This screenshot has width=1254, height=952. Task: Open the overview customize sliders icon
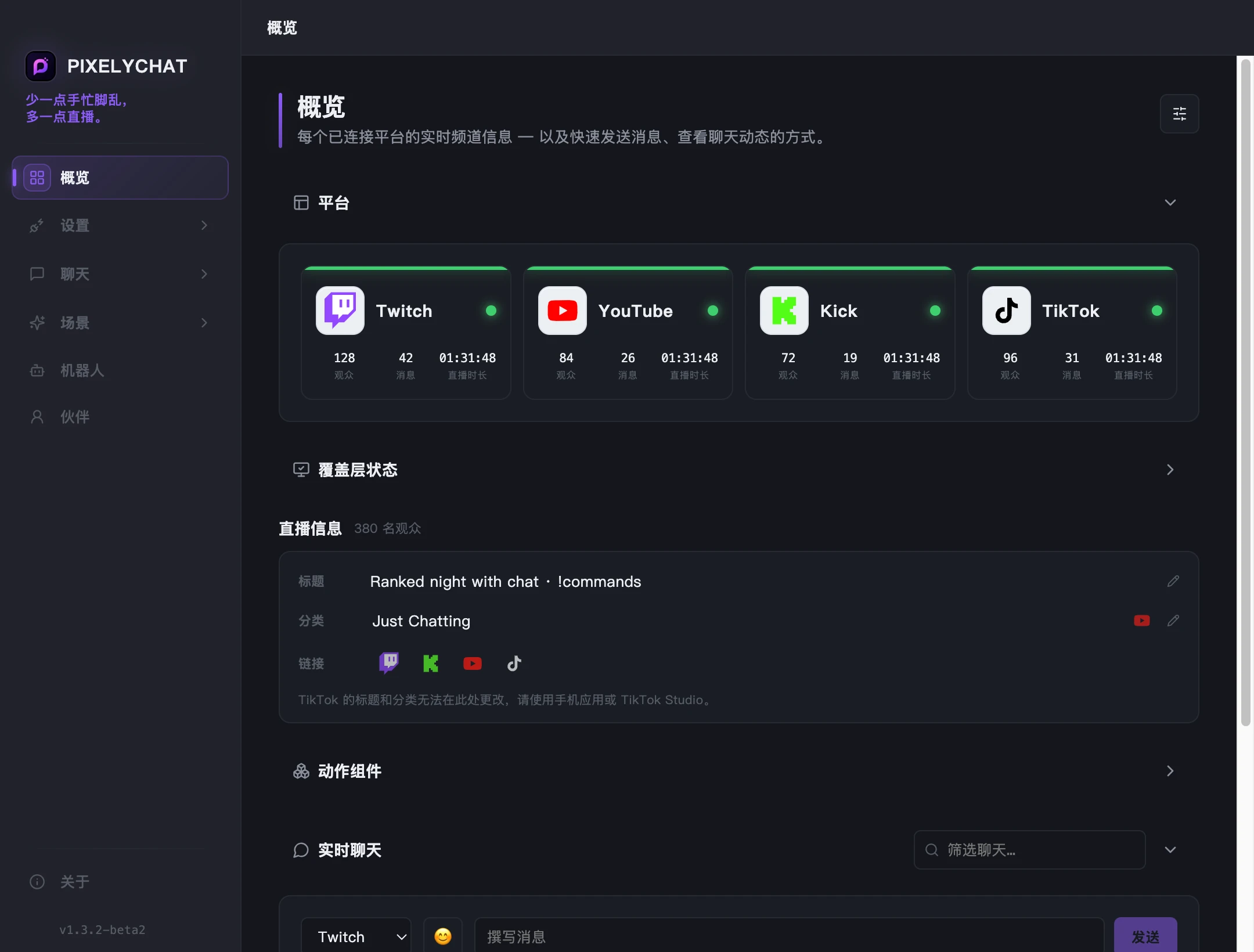(x=1179, y=114)
